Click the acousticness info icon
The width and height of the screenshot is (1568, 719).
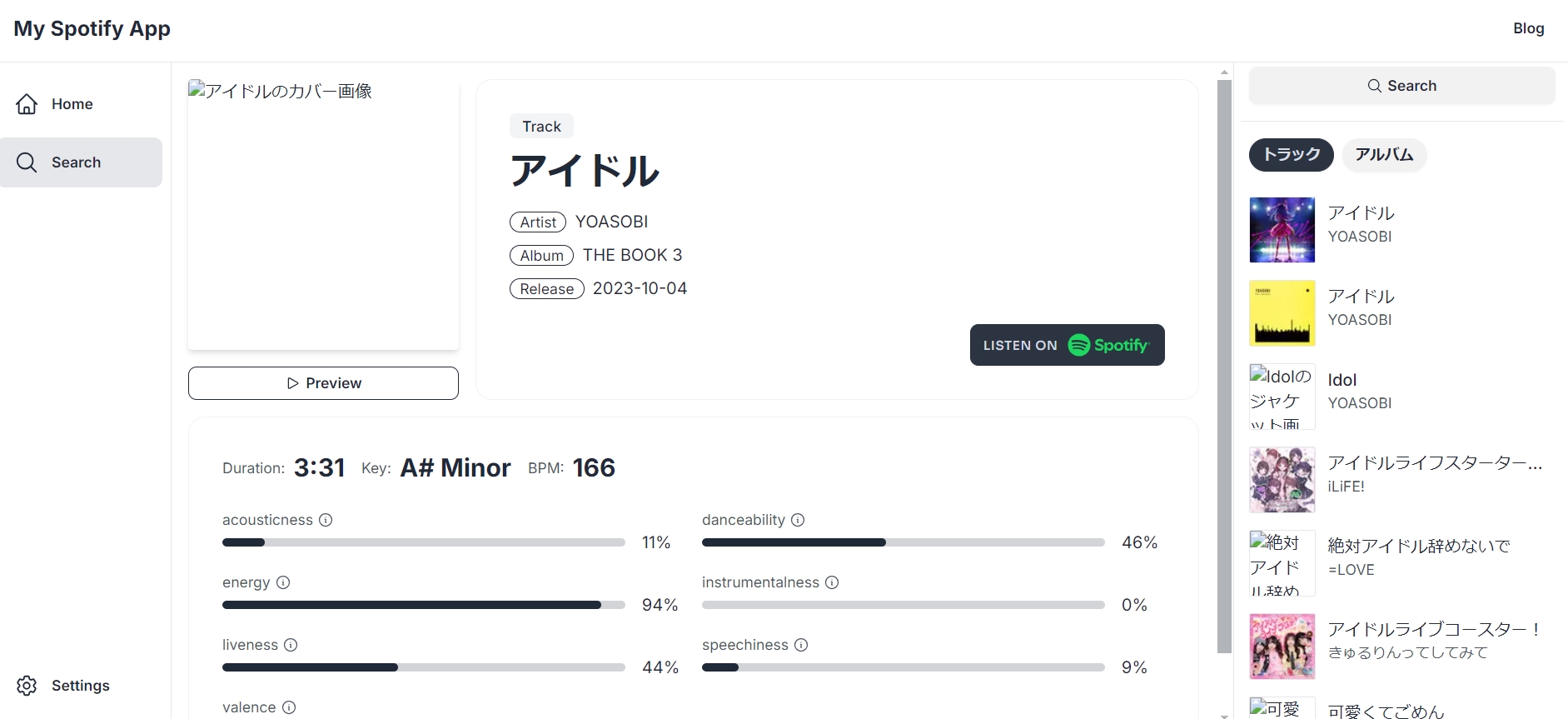click(325, 519)
